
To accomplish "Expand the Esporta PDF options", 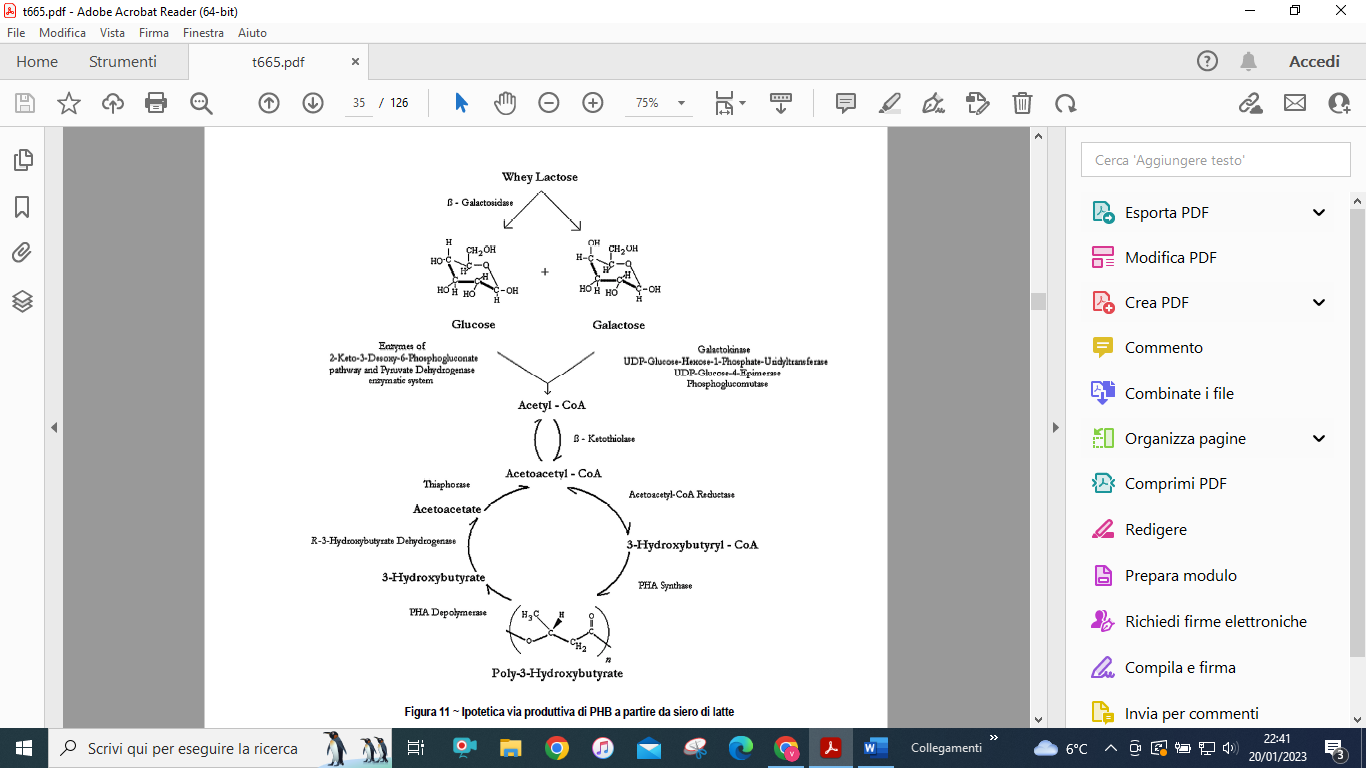I will 1318,212.
